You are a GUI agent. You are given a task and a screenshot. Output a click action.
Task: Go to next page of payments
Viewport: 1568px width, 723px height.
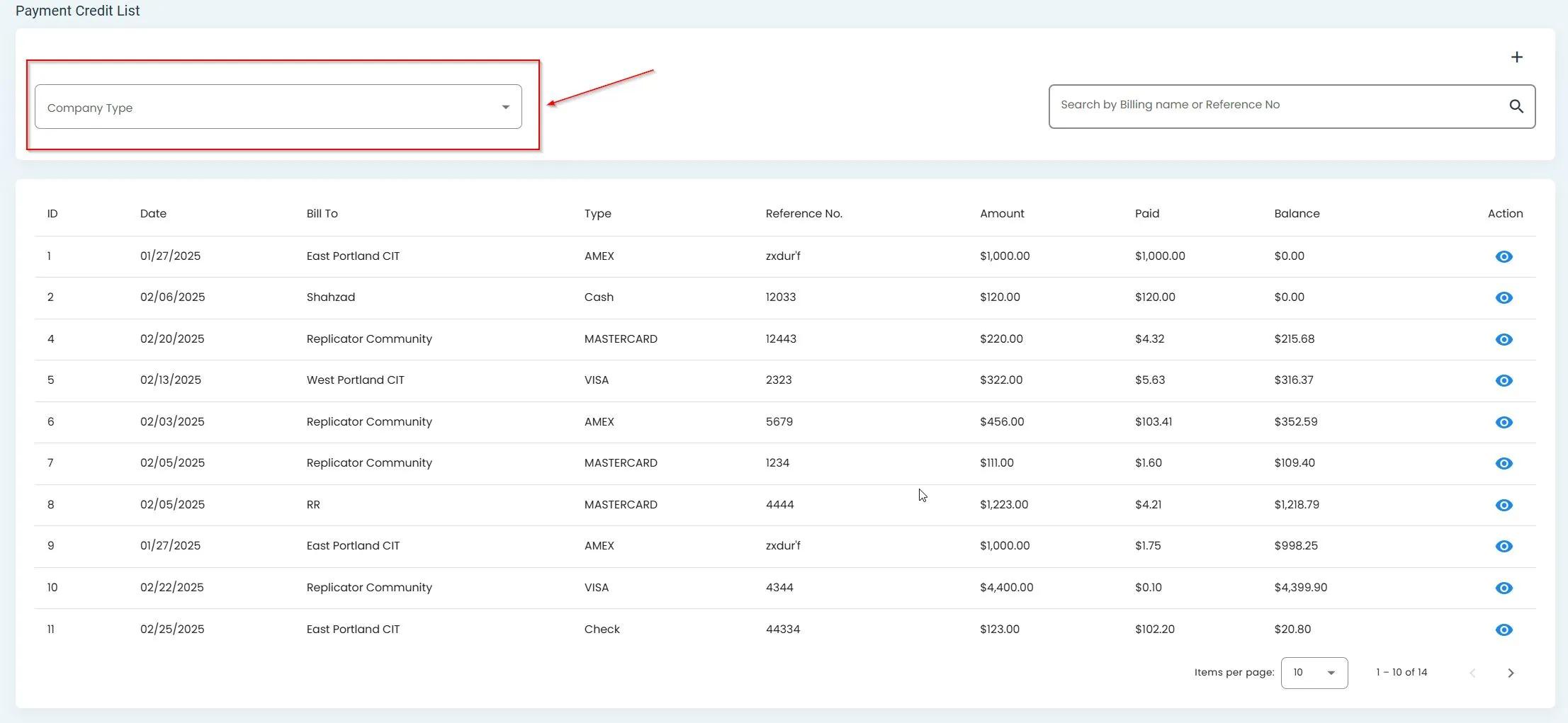click(1511, 673)
